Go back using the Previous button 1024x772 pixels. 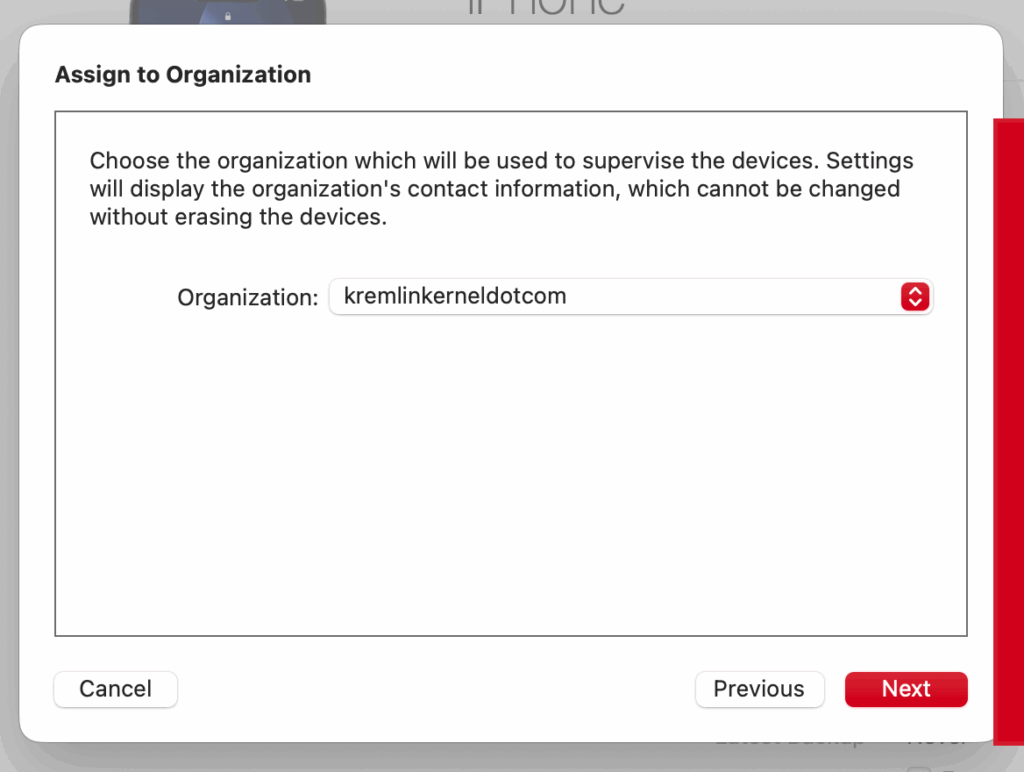tap(759, 689)
